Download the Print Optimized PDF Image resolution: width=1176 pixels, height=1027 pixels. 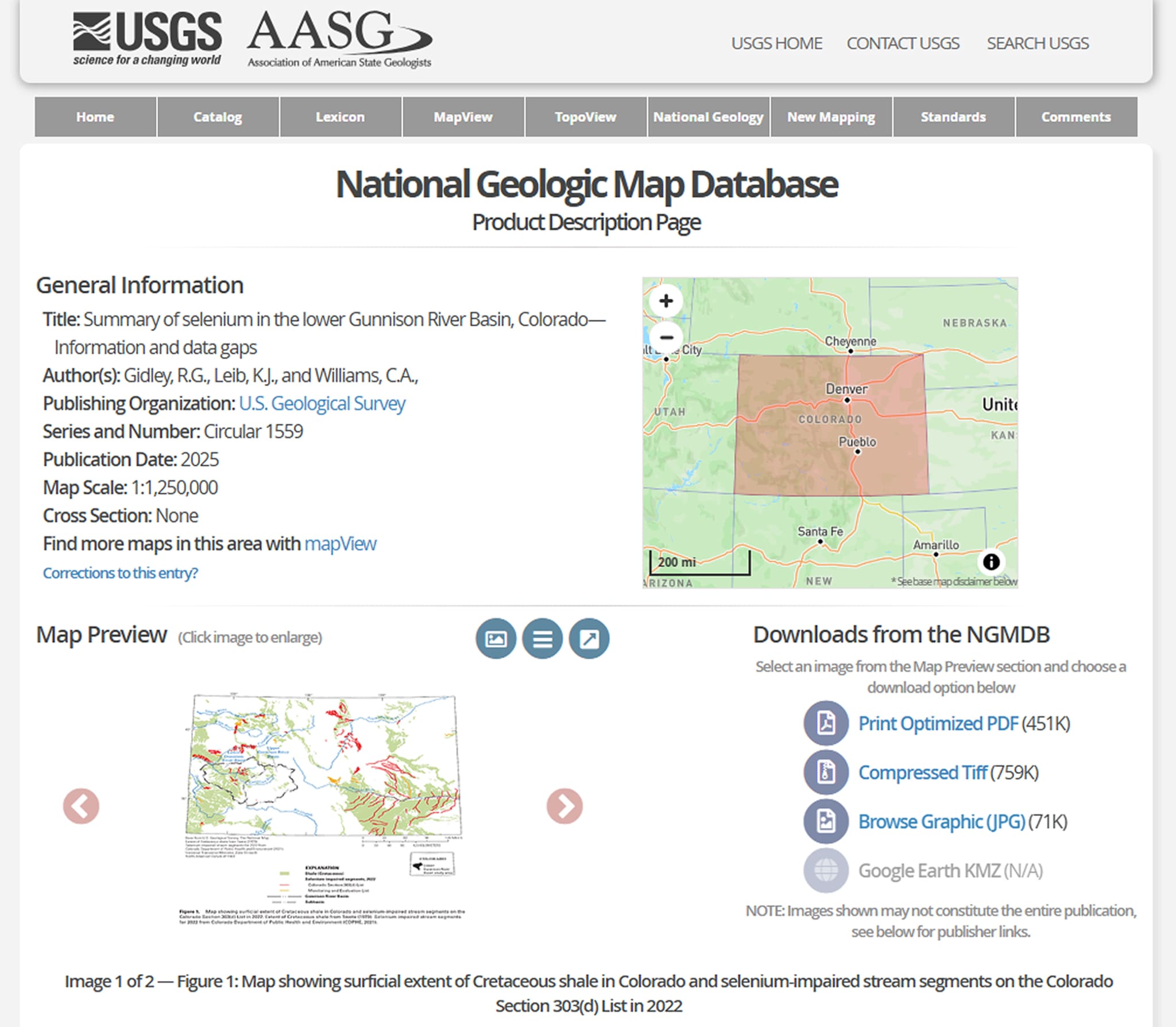938,723
